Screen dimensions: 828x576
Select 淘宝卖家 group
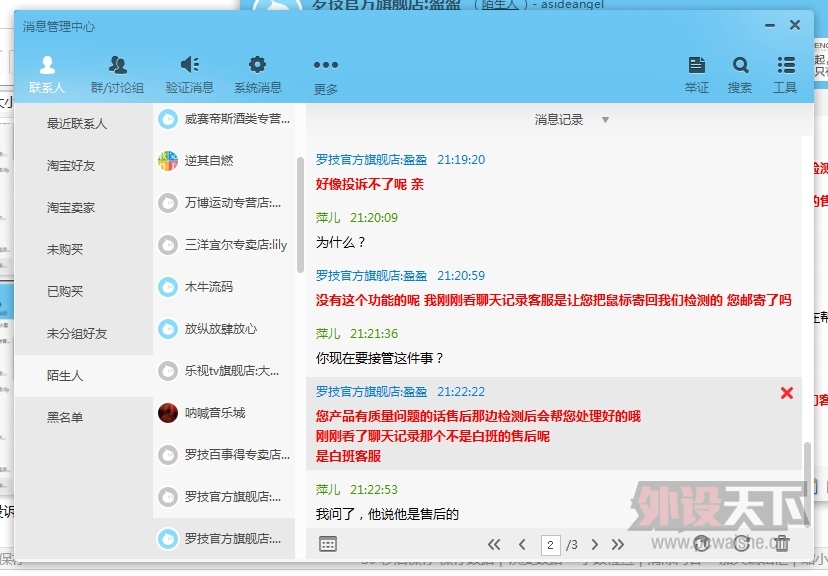(83, 207)
